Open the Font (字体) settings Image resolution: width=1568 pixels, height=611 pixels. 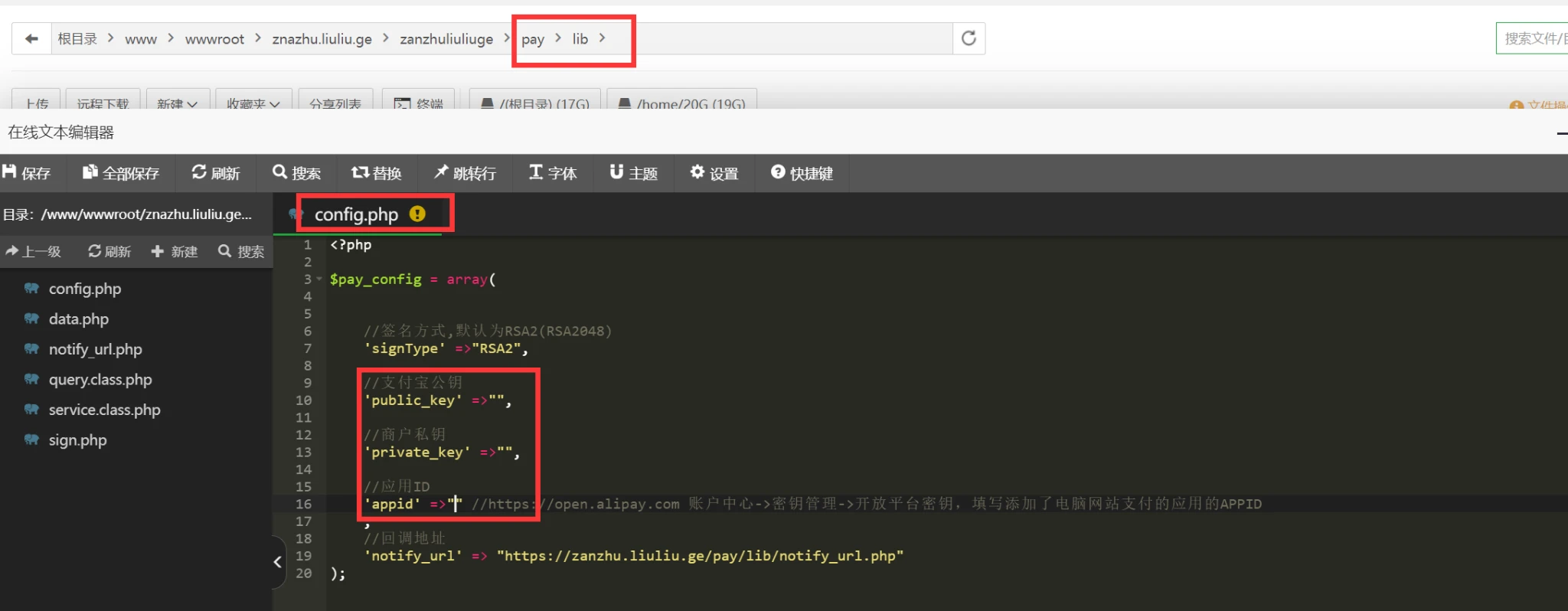pos(553,173)
